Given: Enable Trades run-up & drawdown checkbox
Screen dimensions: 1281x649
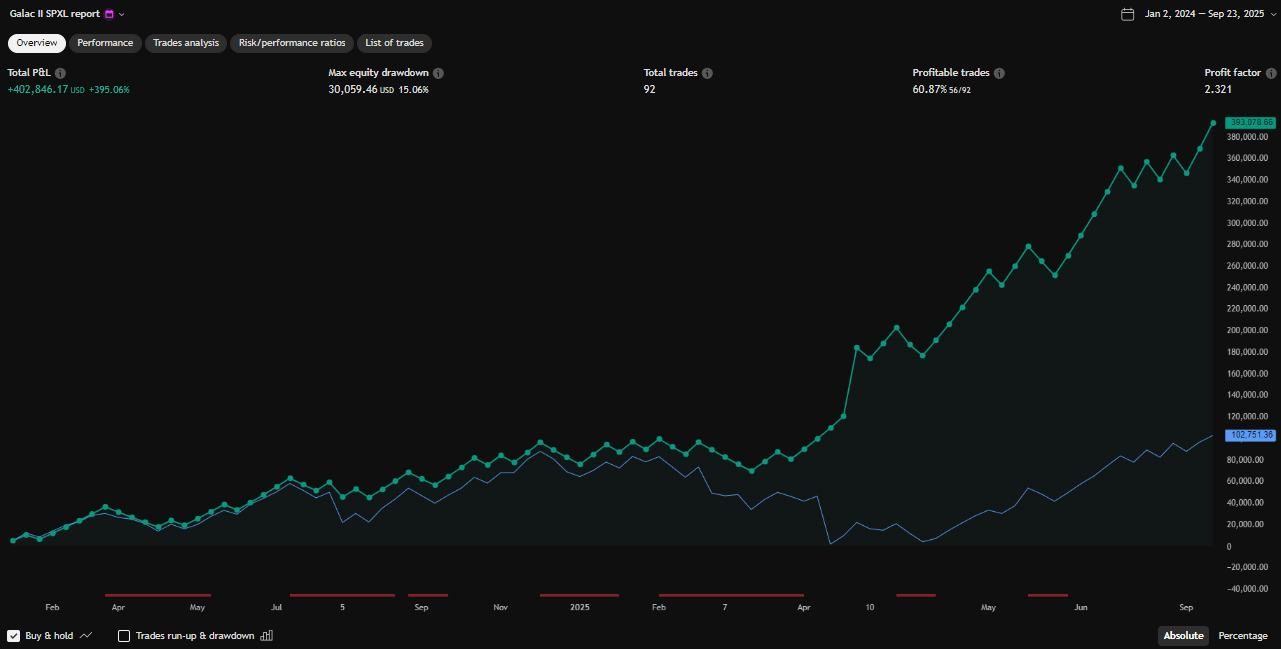Looking at the screenshot, I should pos(124,635).
